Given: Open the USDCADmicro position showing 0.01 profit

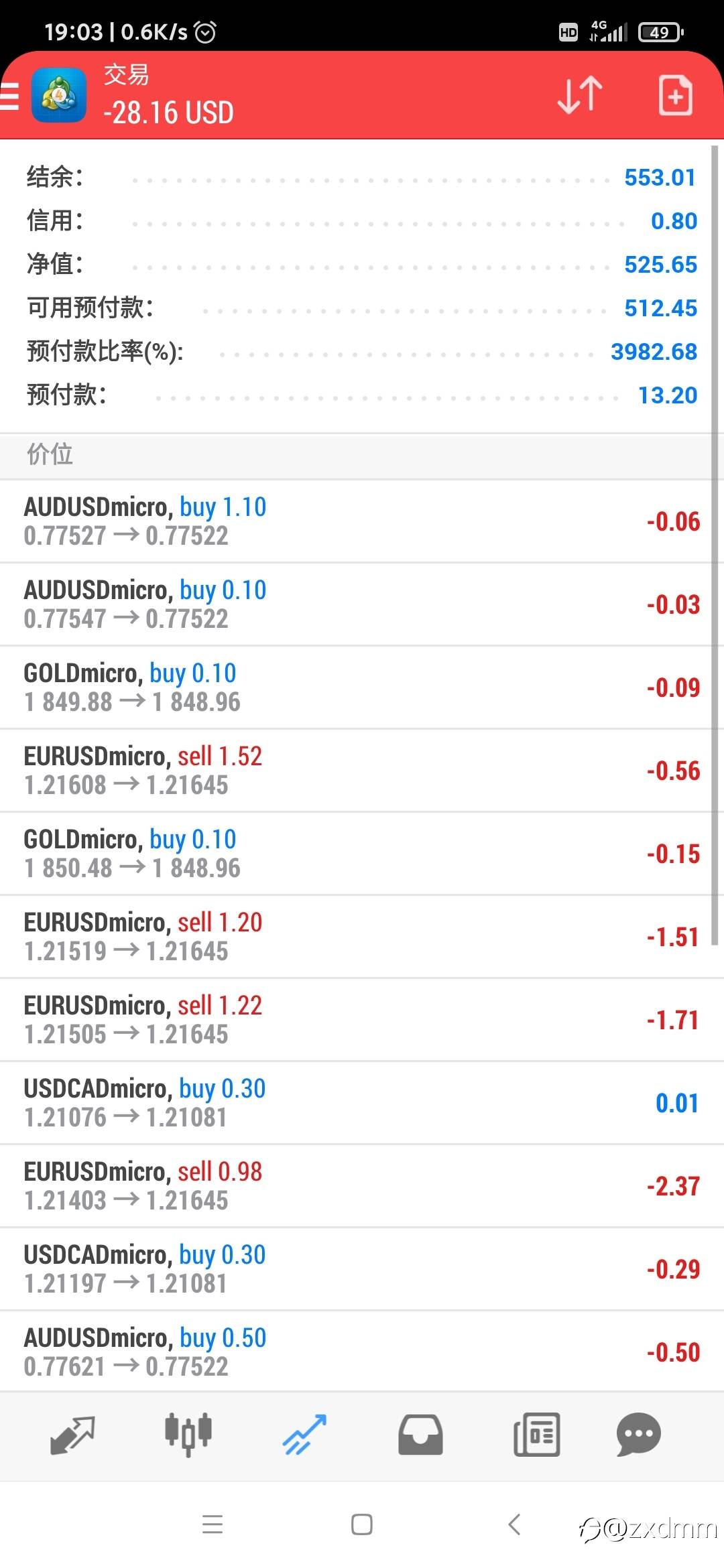Looking at the screenshot, I should click(355, 1103).
